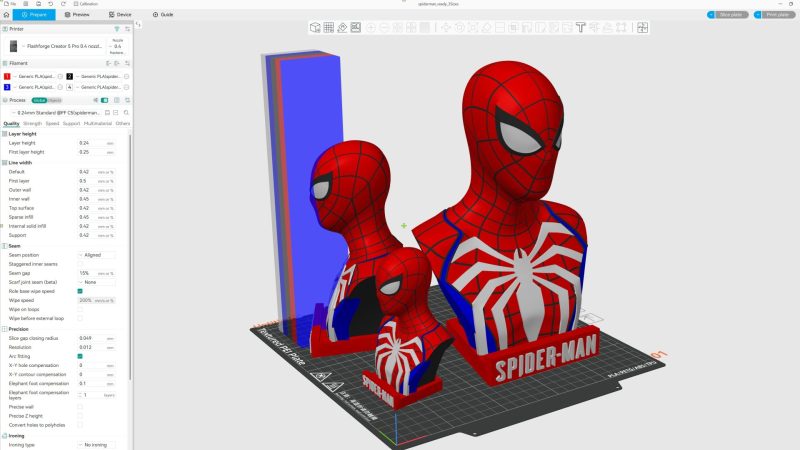Edit filament 1 preset icon
This screenshot has width=800, height=450.
(x=60, y=77)
